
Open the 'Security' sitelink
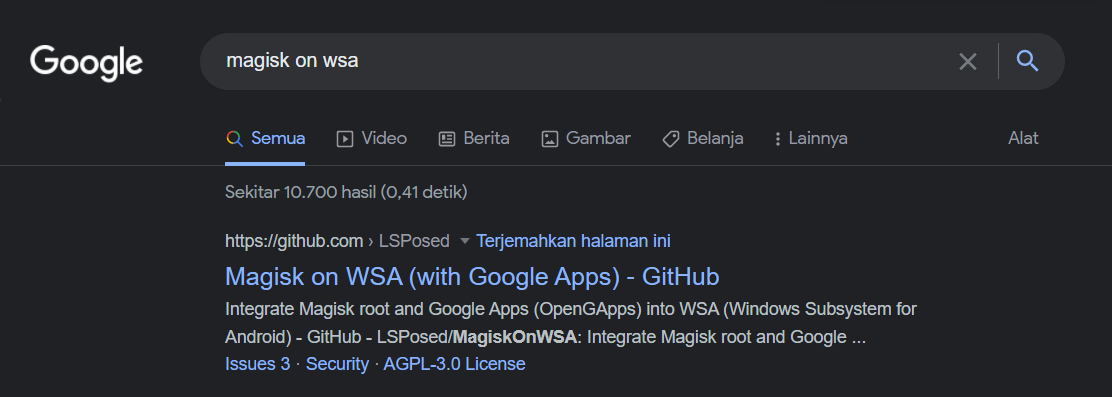pyautogui.click(x=337, y=364)
